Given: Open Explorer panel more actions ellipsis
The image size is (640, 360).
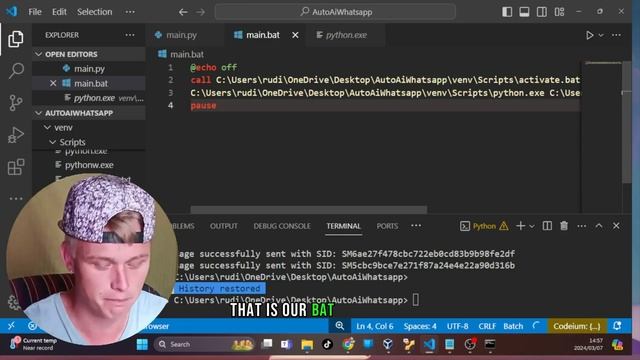Looking at the screenshot, I should pyautogui.click(x=130, y=35).
